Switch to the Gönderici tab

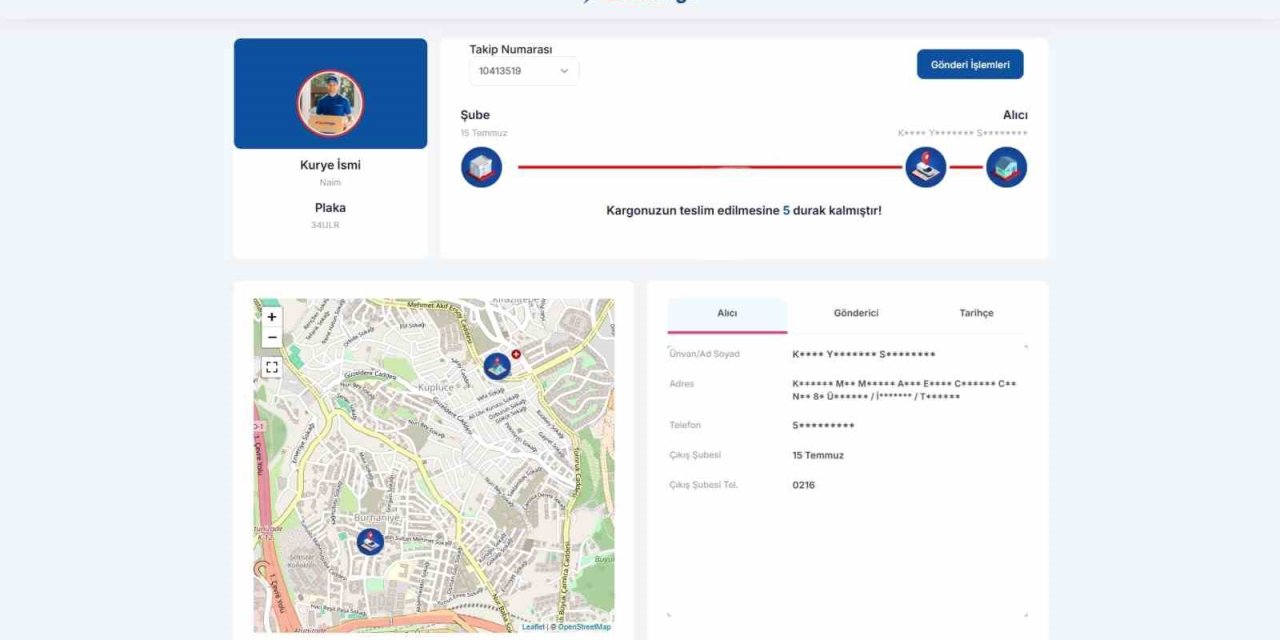(856, 314)
